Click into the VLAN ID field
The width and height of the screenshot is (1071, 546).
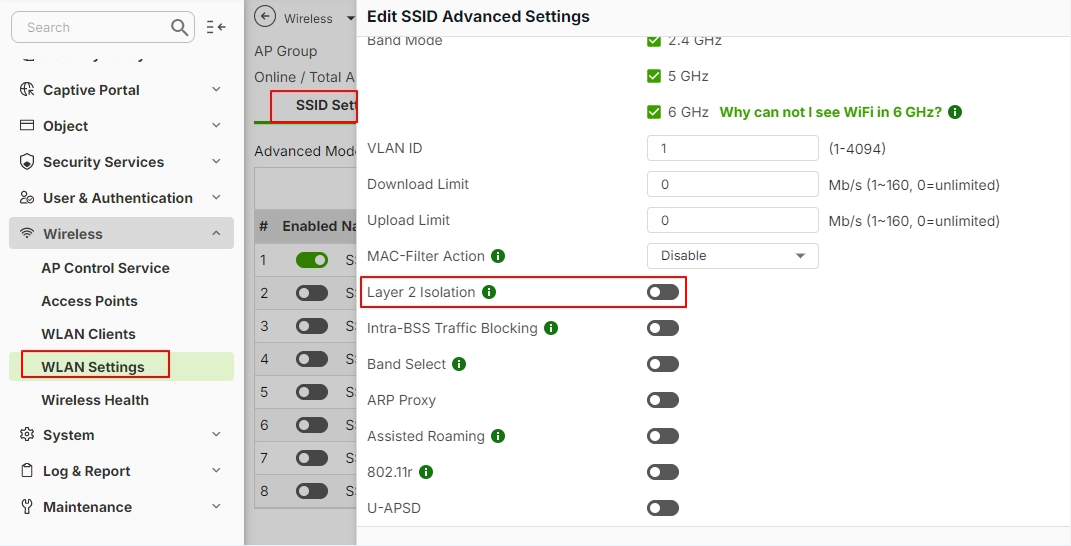732,148
